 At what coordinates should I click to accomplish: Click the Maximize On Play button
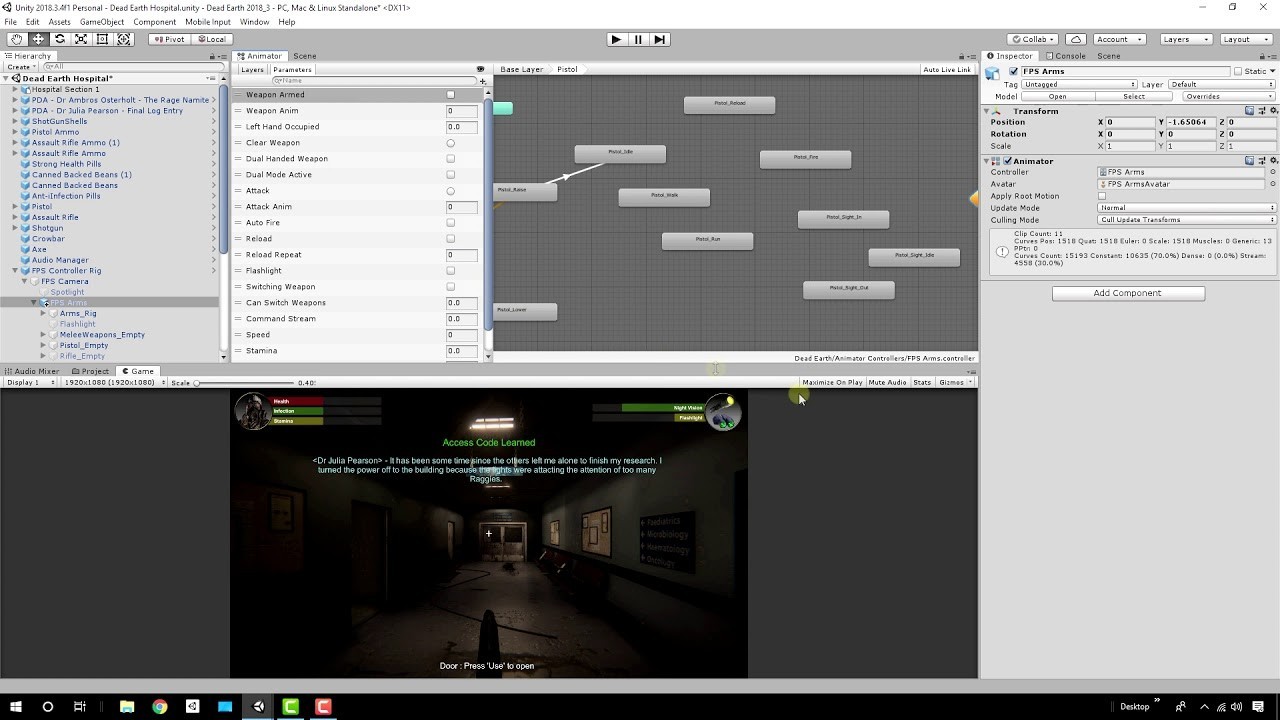coord(832,382)
